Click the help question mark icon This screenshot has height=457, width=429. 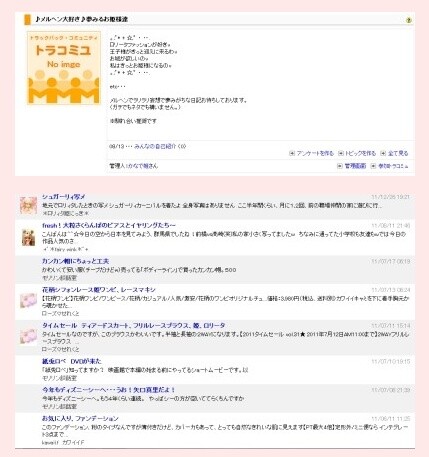(409, 20)
